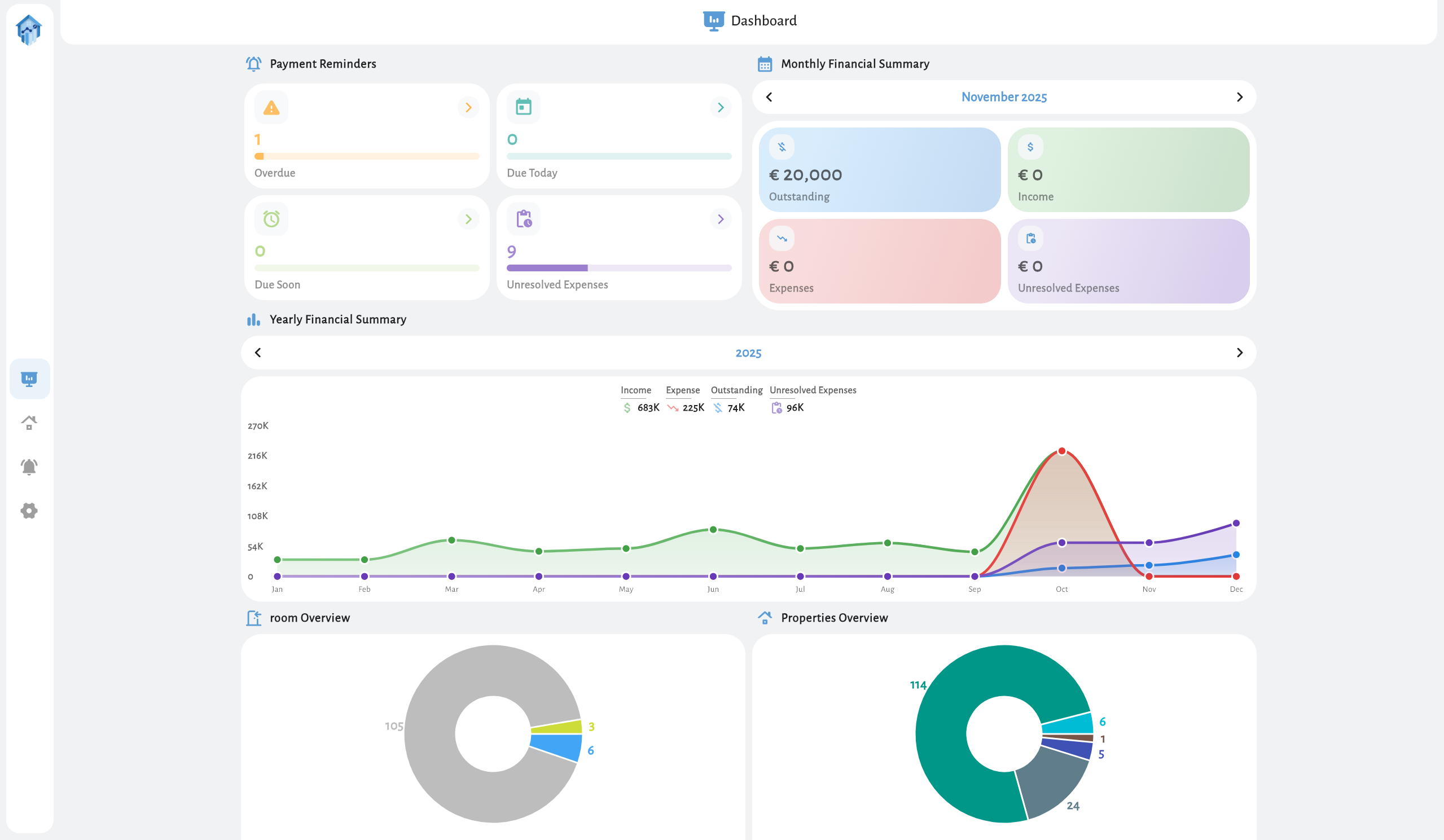This screenshot has width=1444, height=840.
Task: Click the Due Soon alarm clock icon
Action: [271, 218]
